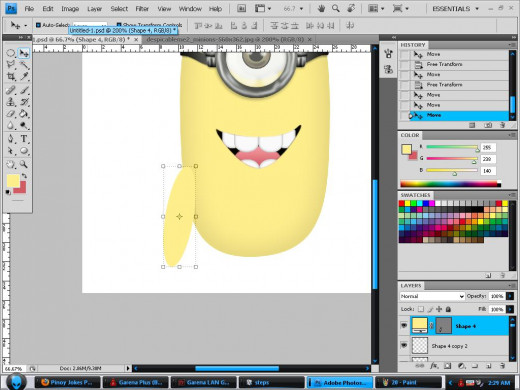Swap foreground and background colors
Image resolution: width=520 pixels, height=390 pixels.
click(x=24, y=175)
